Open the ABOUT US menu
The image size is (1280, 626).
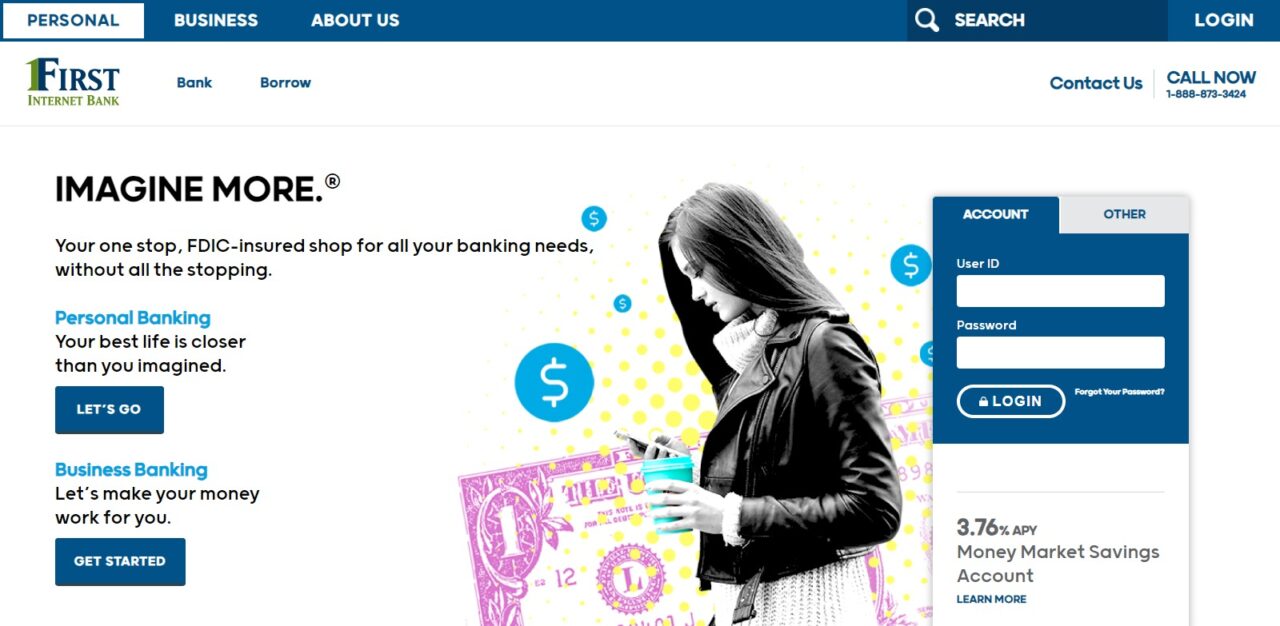click(355, 20)
